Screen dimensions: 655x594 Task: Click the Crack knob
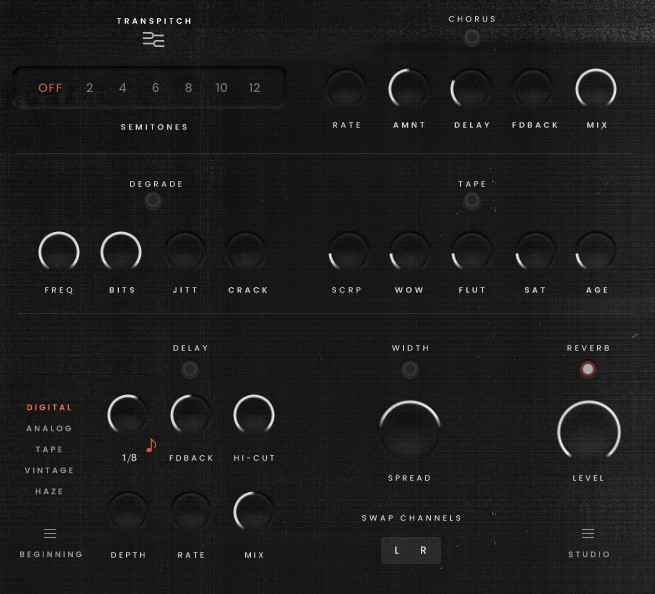[x=246, y=252]
